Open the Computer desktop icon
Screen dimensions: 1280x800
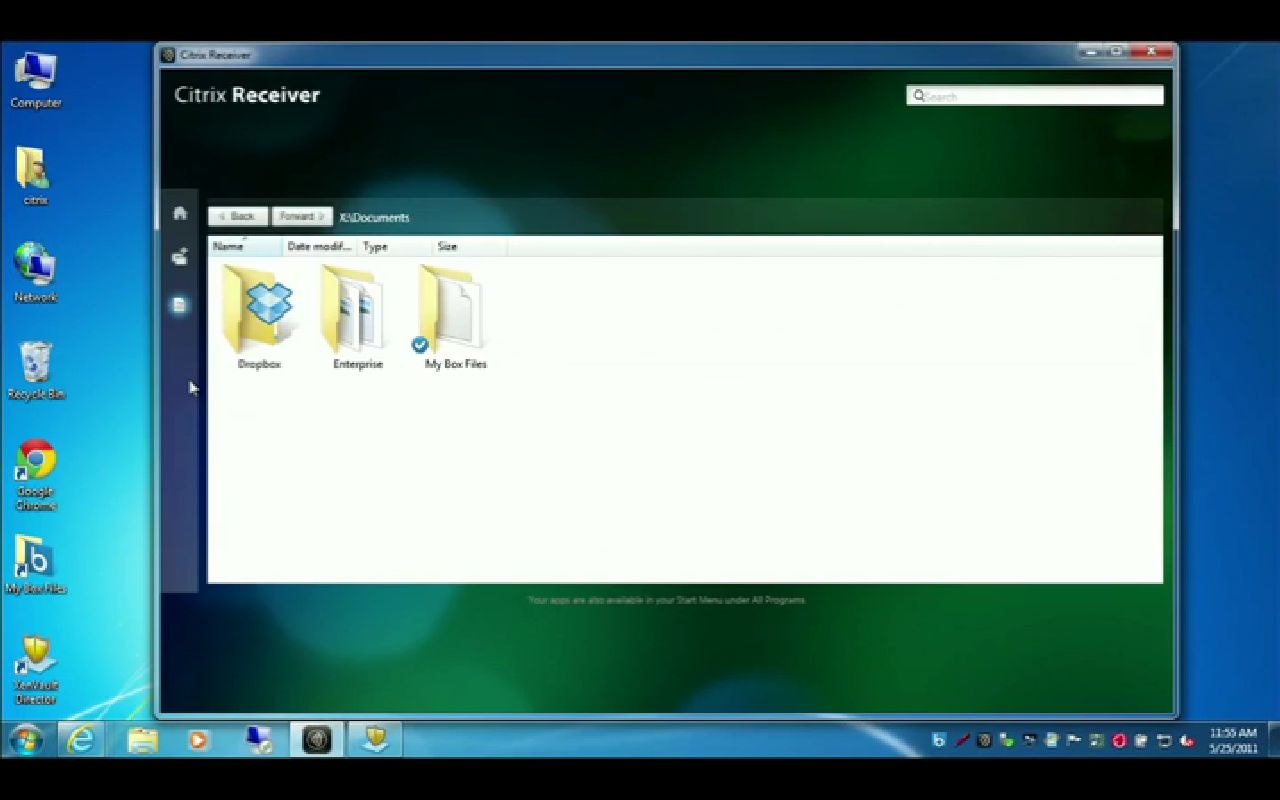(36, 79)
